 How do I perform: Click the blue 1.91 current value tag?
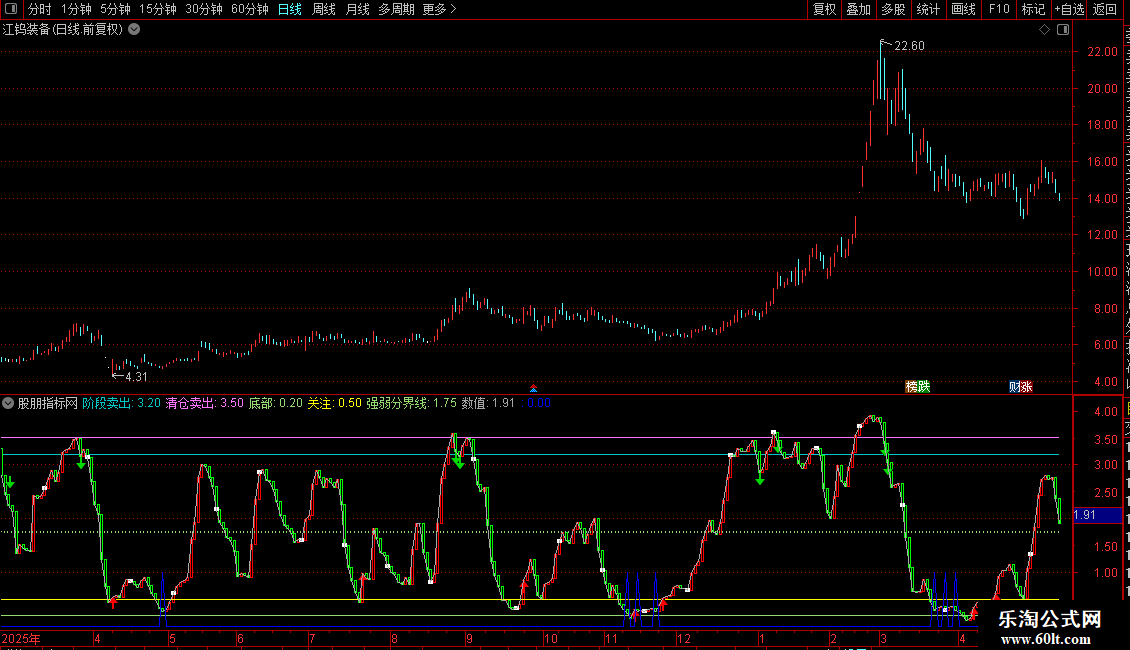1097,515
